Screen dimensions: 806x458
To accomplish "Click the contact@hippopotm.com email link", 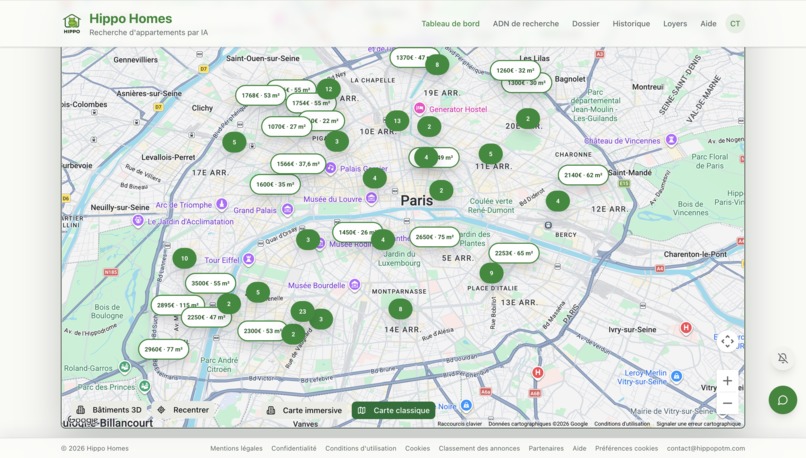I will click(706, 448).
